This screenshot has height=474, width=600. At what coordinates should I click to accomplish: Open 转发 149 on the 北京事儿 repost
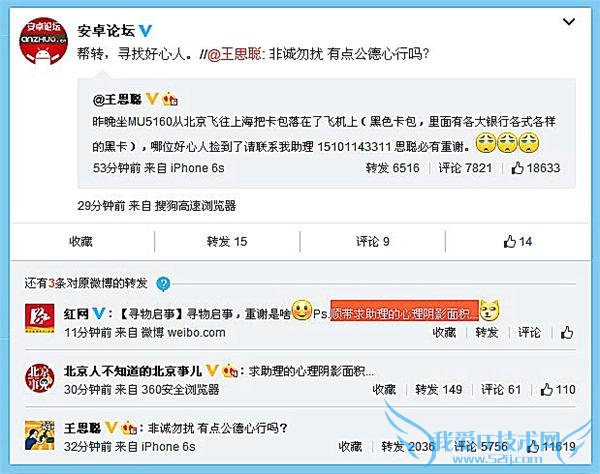pyautogui.click(x=439, y=389)
